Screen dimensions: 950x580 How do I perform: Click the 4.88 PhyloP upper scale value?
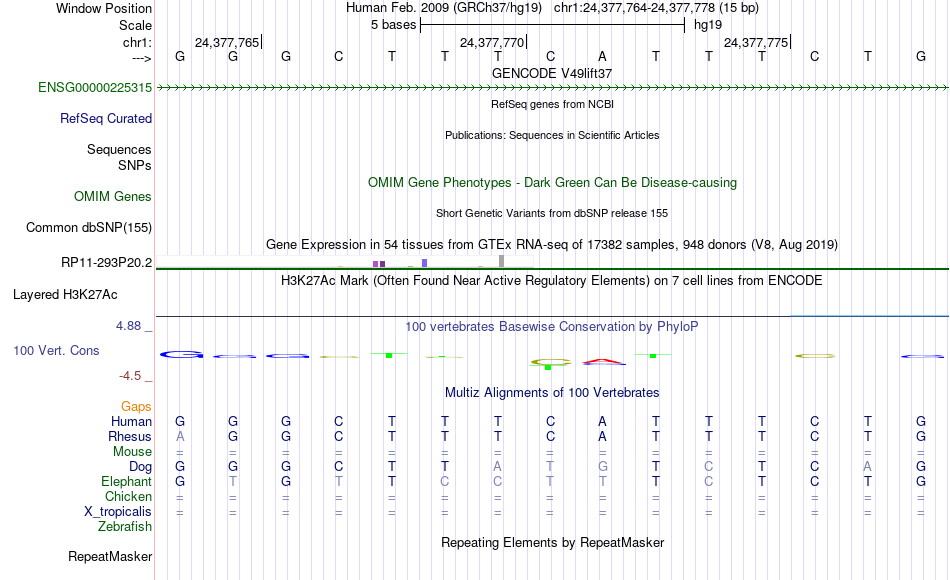[128, 326]
